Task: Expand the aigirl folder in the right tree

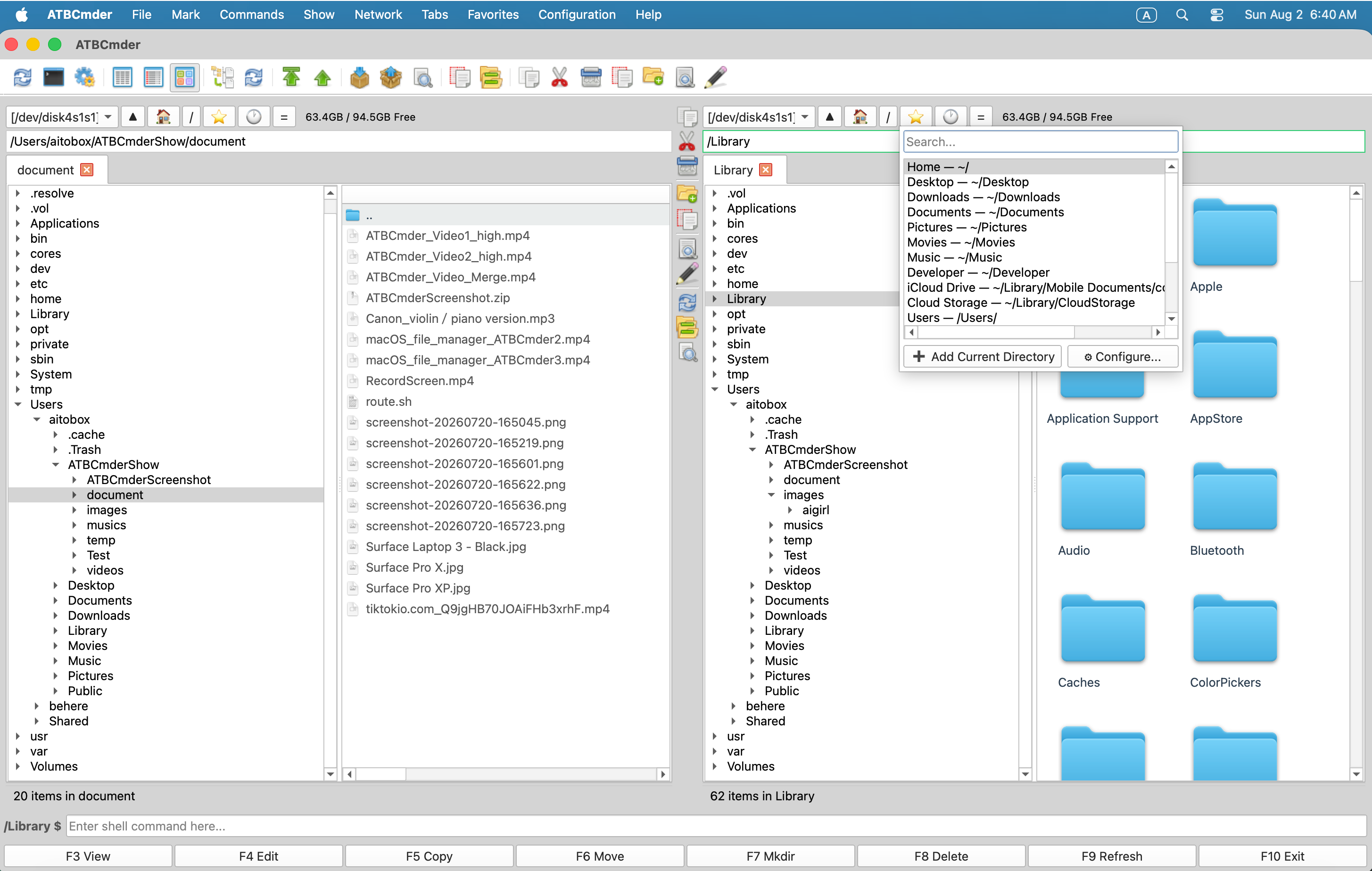Action: point(790,510)
